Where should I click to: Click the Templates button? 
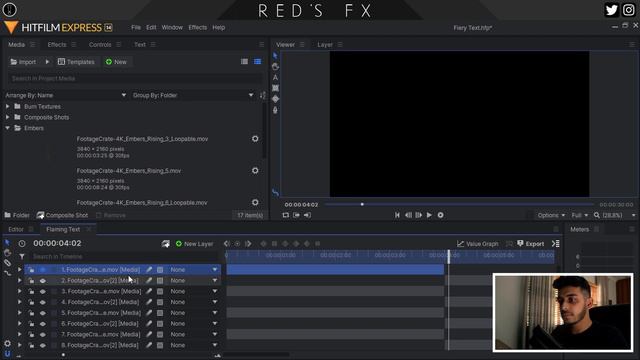[x=76, y=62]
